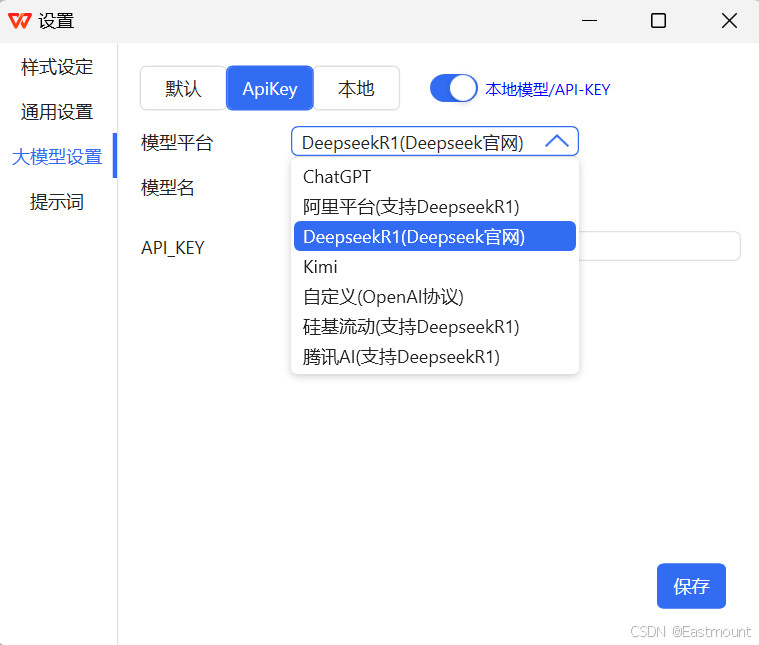
Task: Maximize the 设置 window
Action: click(x=658, y=21)
